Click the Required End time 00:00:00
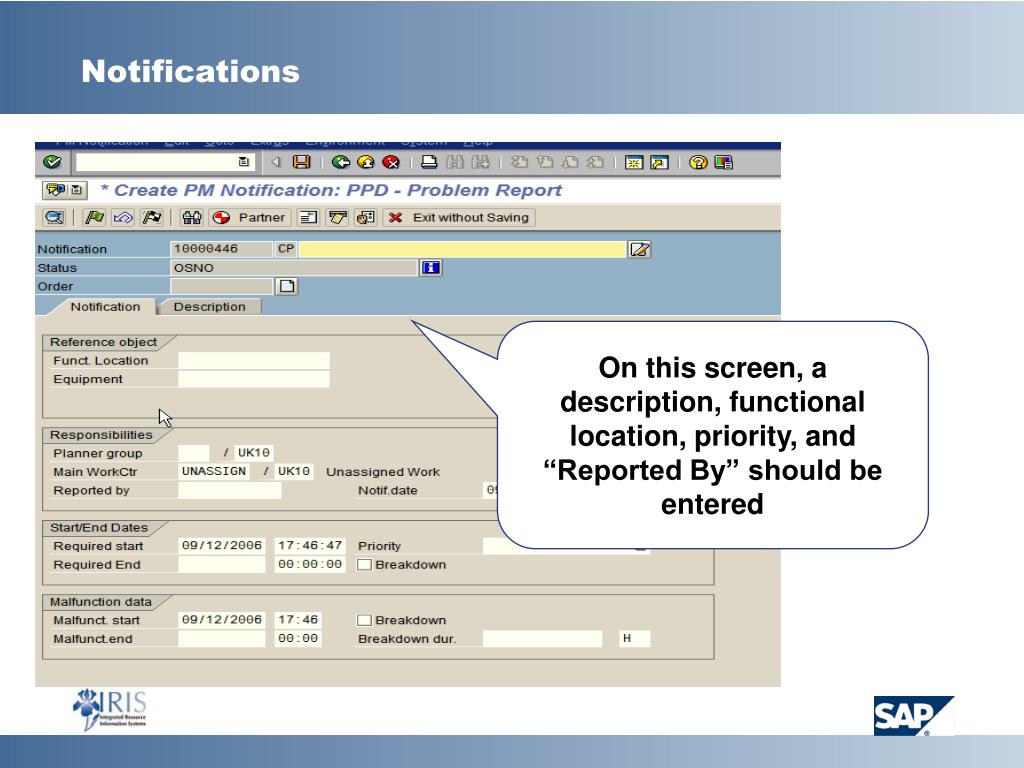 [x=310, y=564]
